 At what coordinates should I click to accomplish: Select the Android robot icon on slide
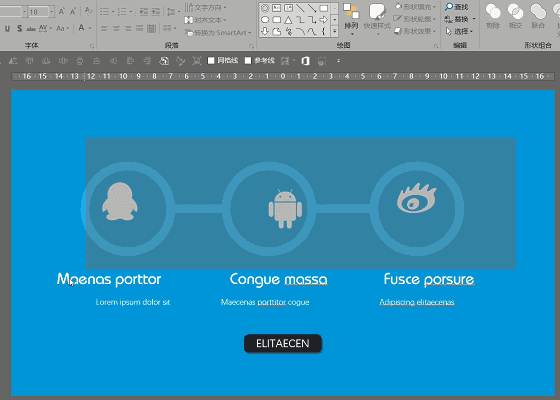tap(285, 209)
